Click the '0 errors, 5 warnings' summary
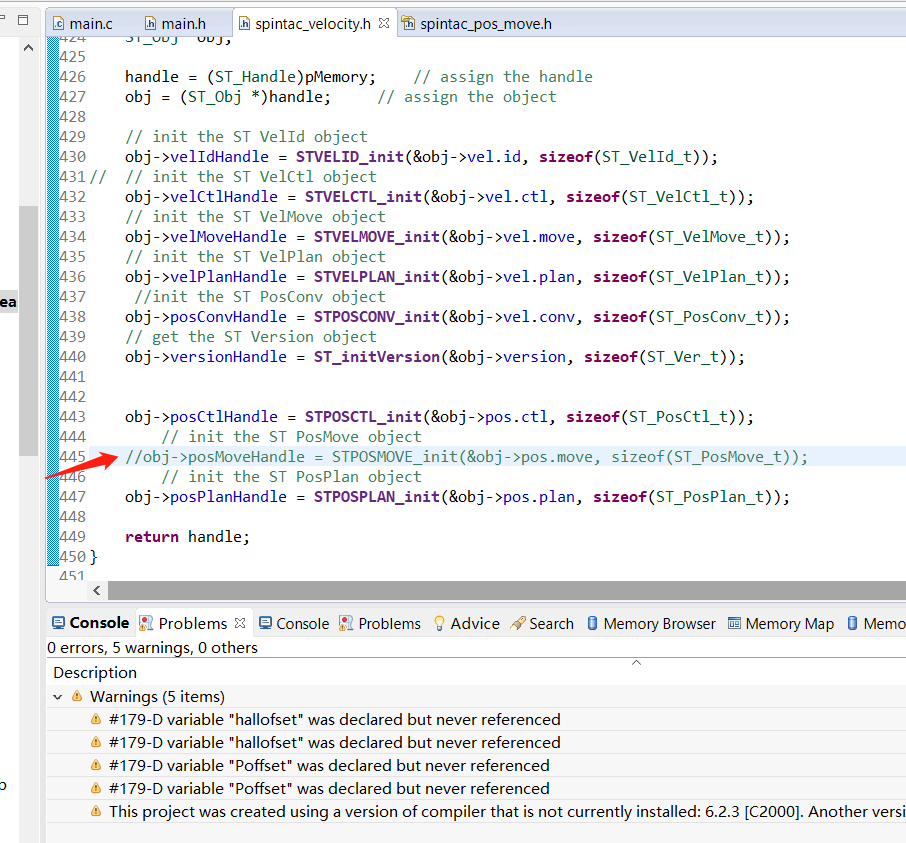 coord(153,648)
